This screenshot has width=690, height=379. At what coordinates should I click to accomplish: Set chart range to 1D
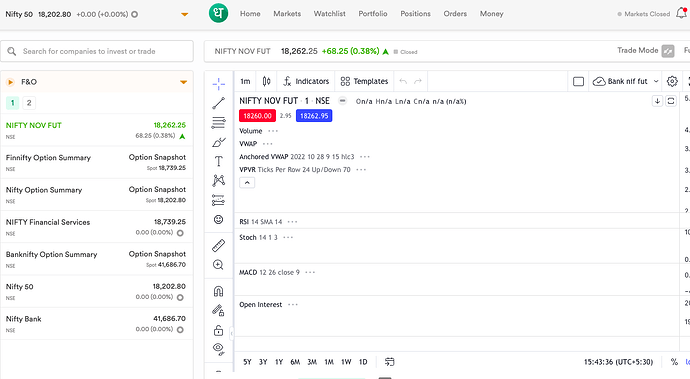coord(363,362)
